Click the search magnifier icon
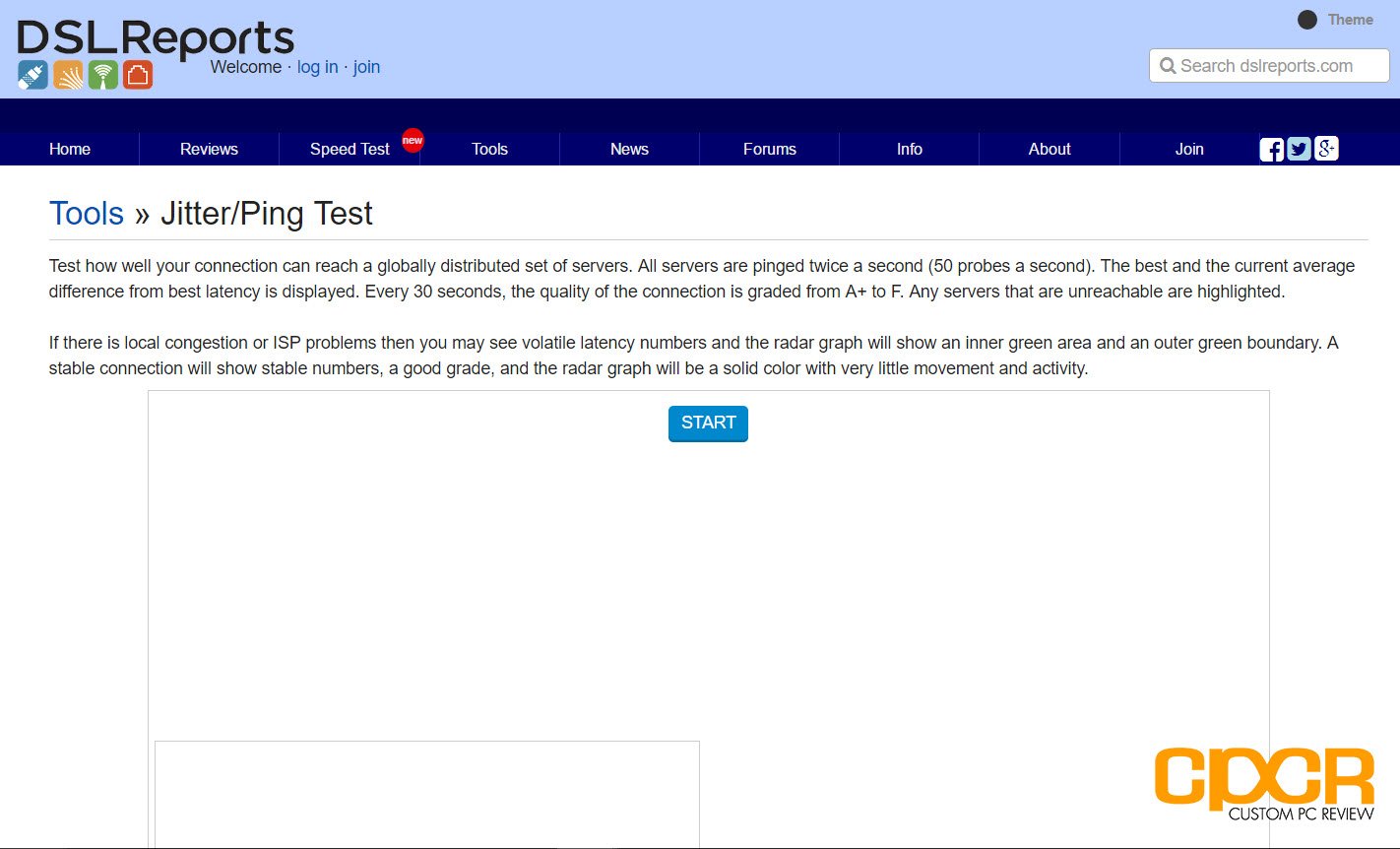 1169,66
